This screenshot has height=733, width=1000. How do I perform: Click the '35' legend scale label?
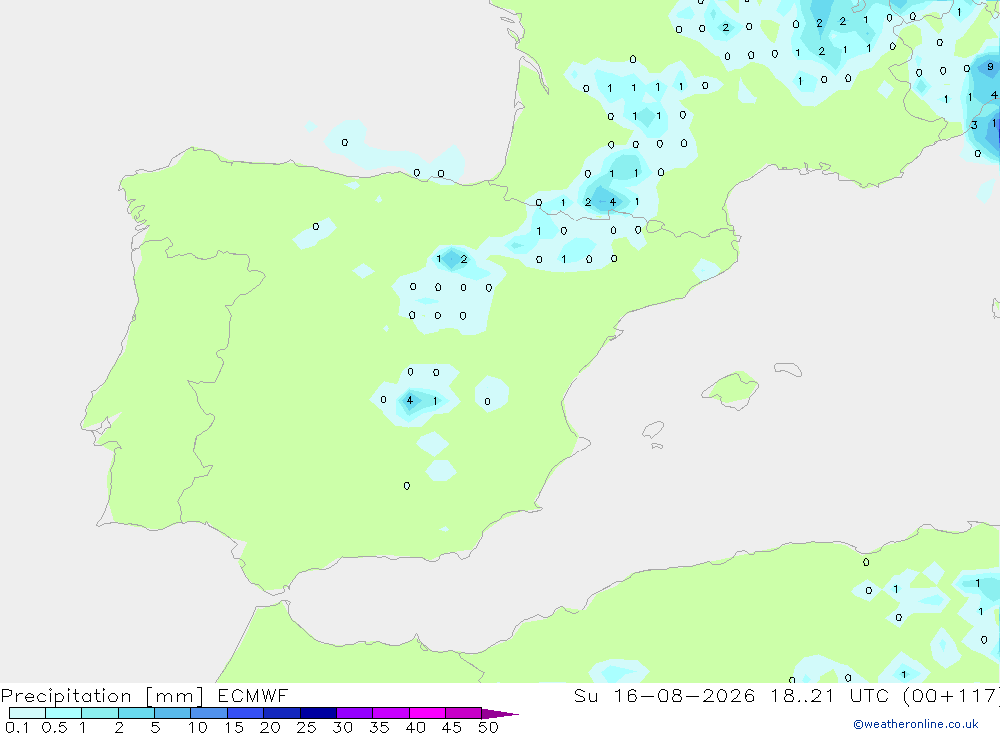[x=379, y=727]
